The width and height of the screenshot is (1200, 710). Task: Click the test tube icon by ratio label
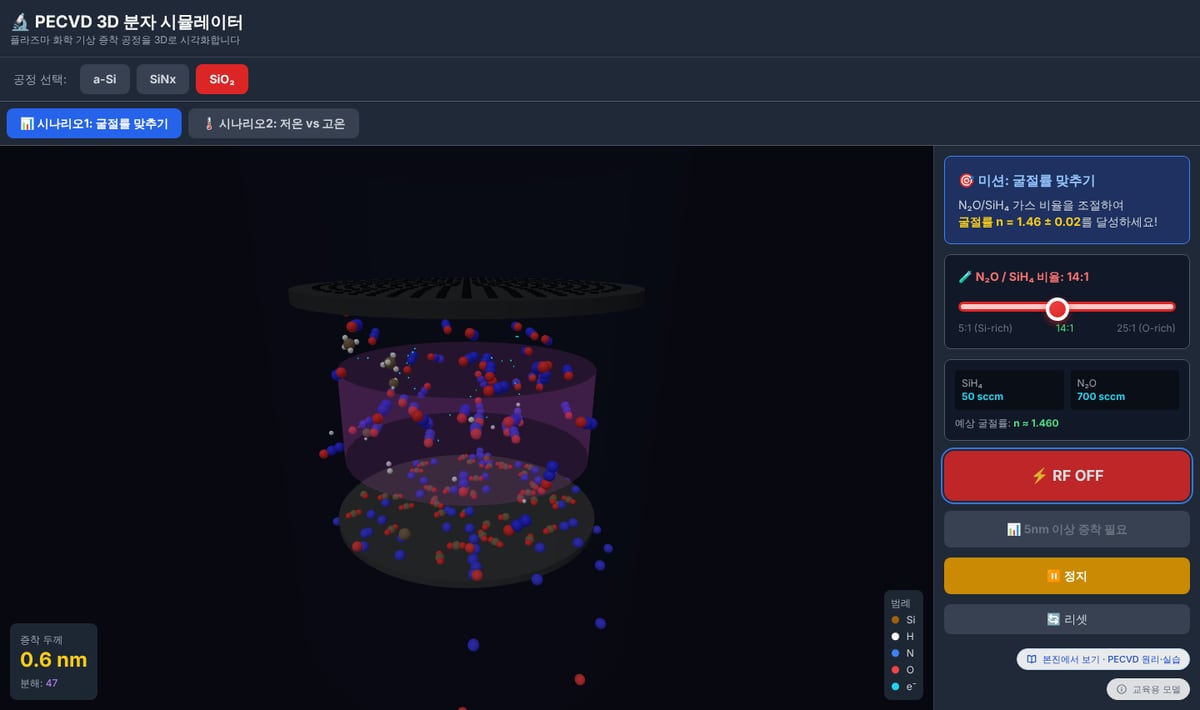tap(965, 277)
